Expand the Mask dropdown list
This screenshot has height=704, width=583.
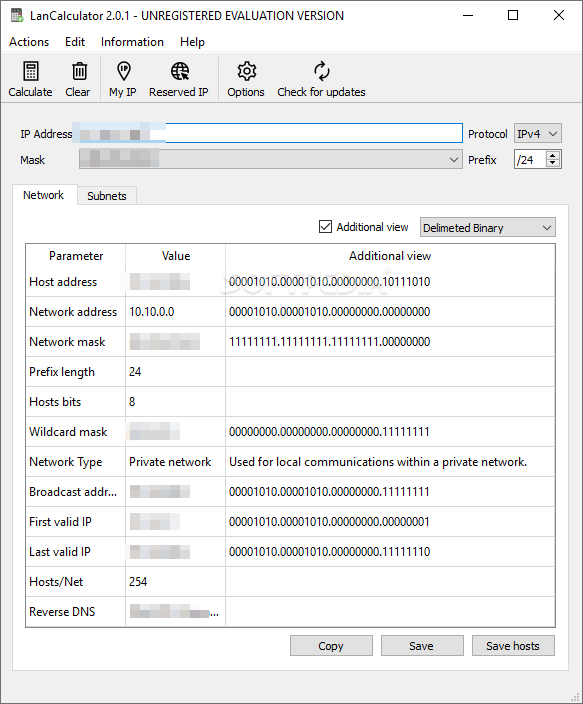(454, 160)
